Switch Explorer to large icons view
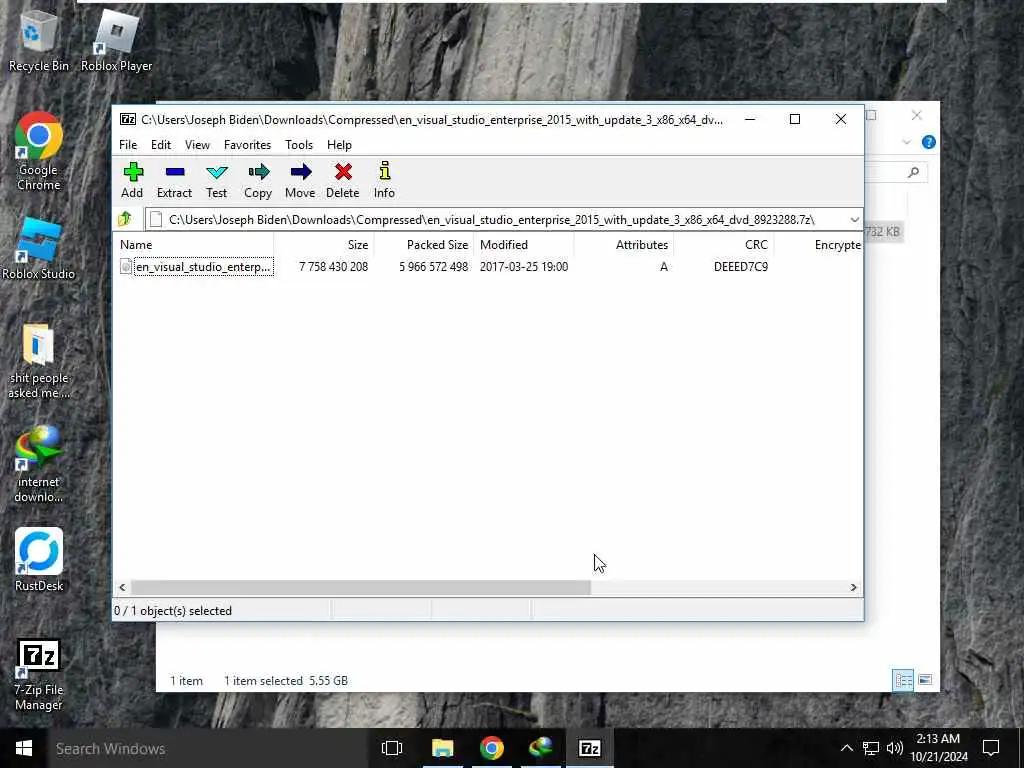 925,680
